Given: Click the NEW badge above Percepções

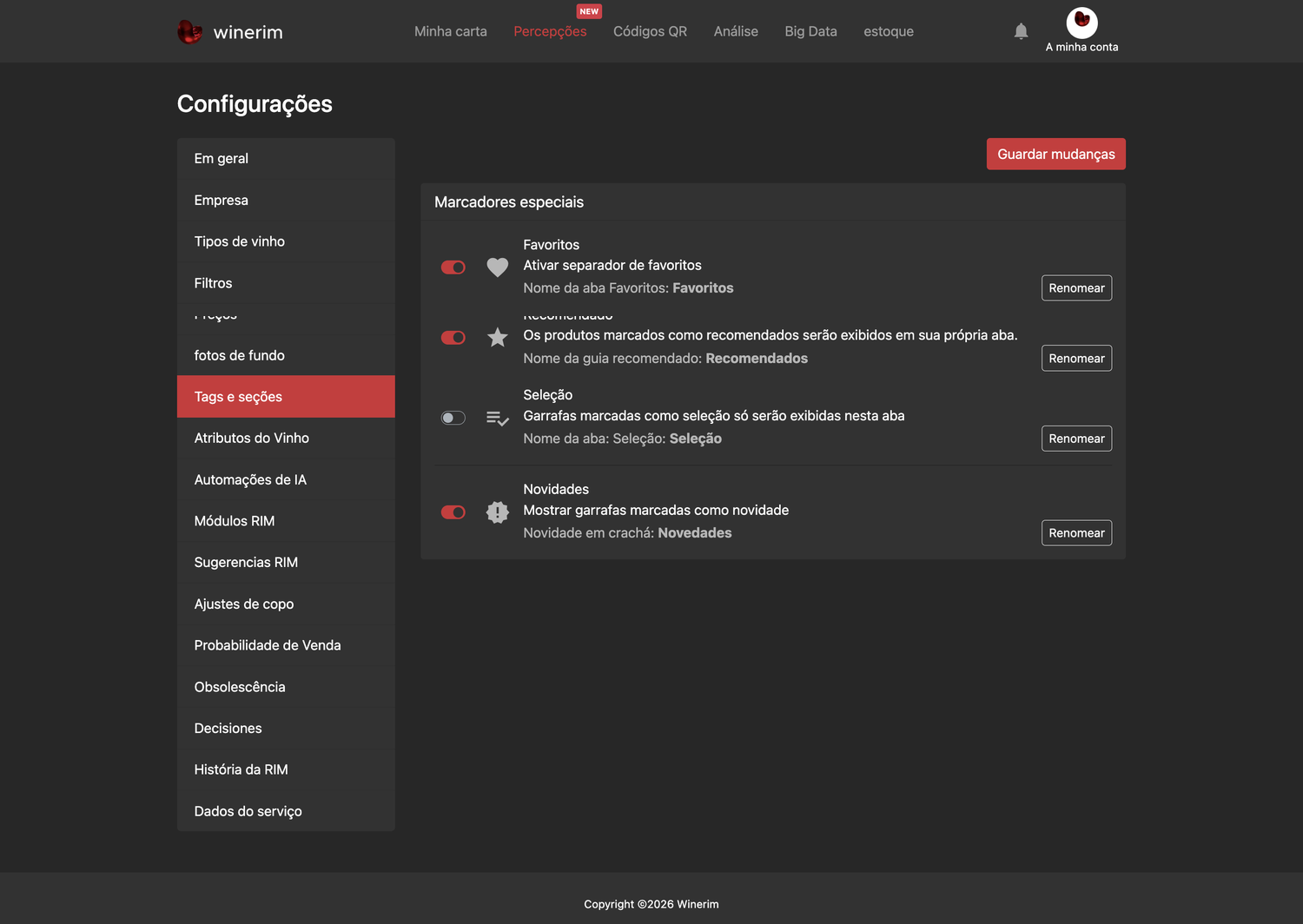Looking at the screenshot, I should tap(589, 11).
